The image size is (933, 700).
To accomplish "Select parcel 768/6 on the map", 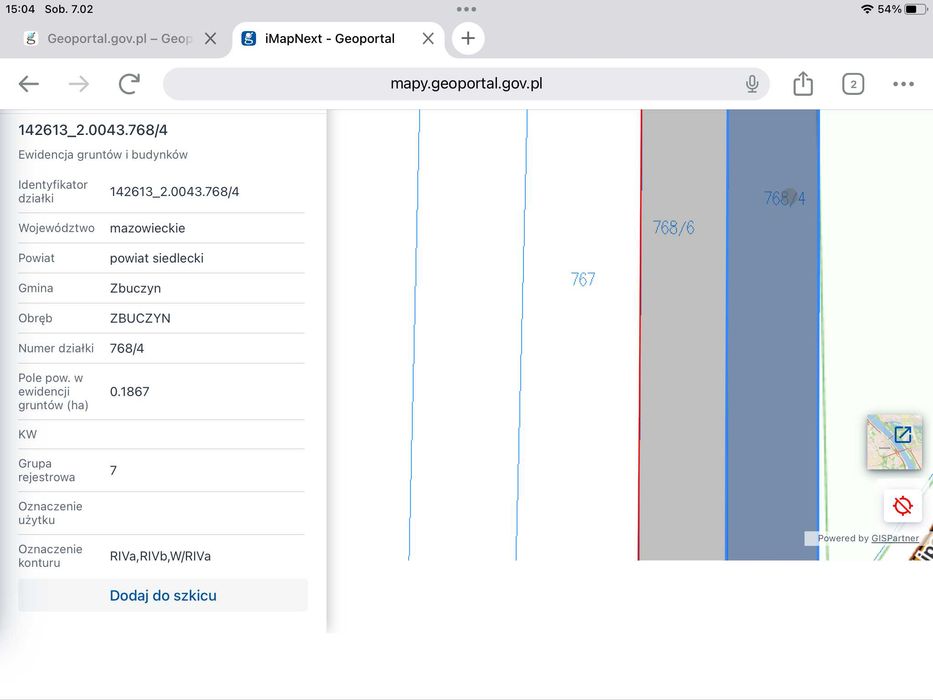I will tap(674, 227).
